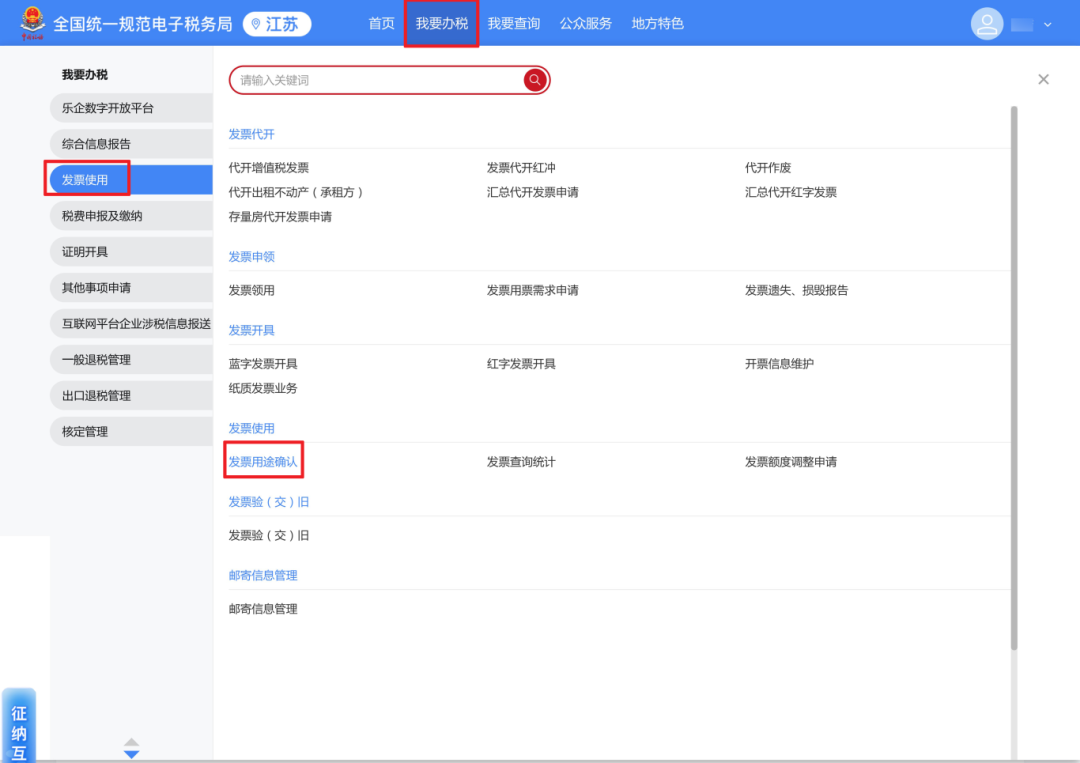Screen dimensions: 1080x763
Task: Select 出口退税管理 in sidebar
Action: pos(131,395)
